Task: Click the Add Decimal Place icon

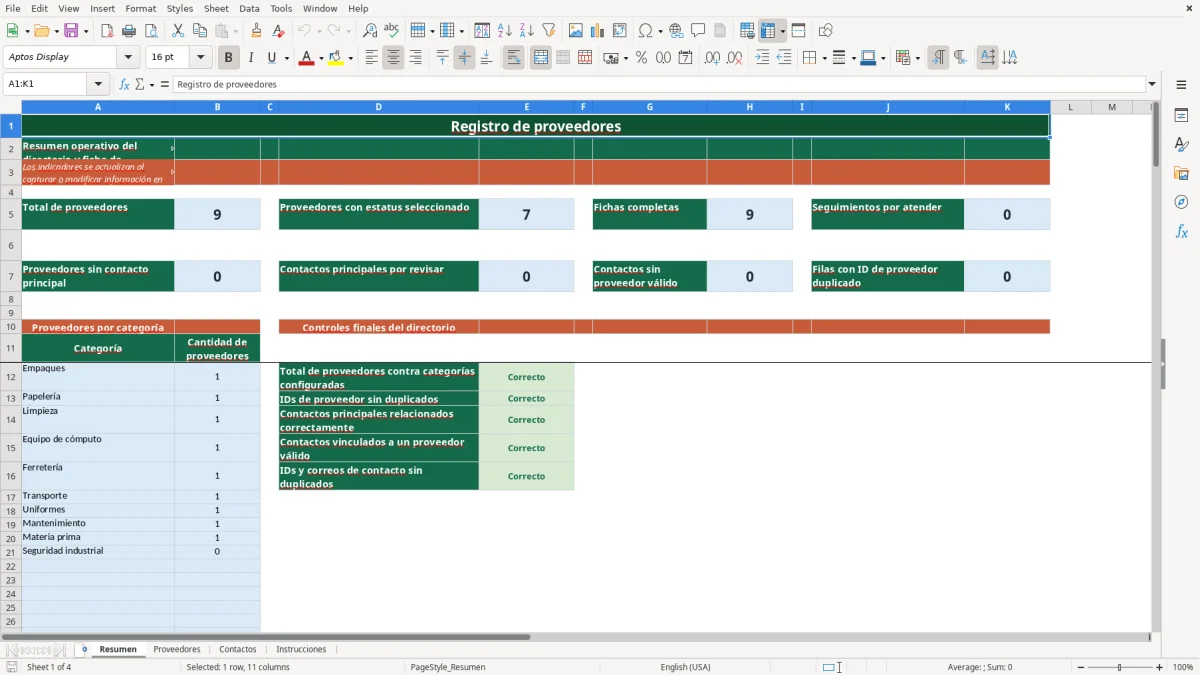Action: (712, 58)
